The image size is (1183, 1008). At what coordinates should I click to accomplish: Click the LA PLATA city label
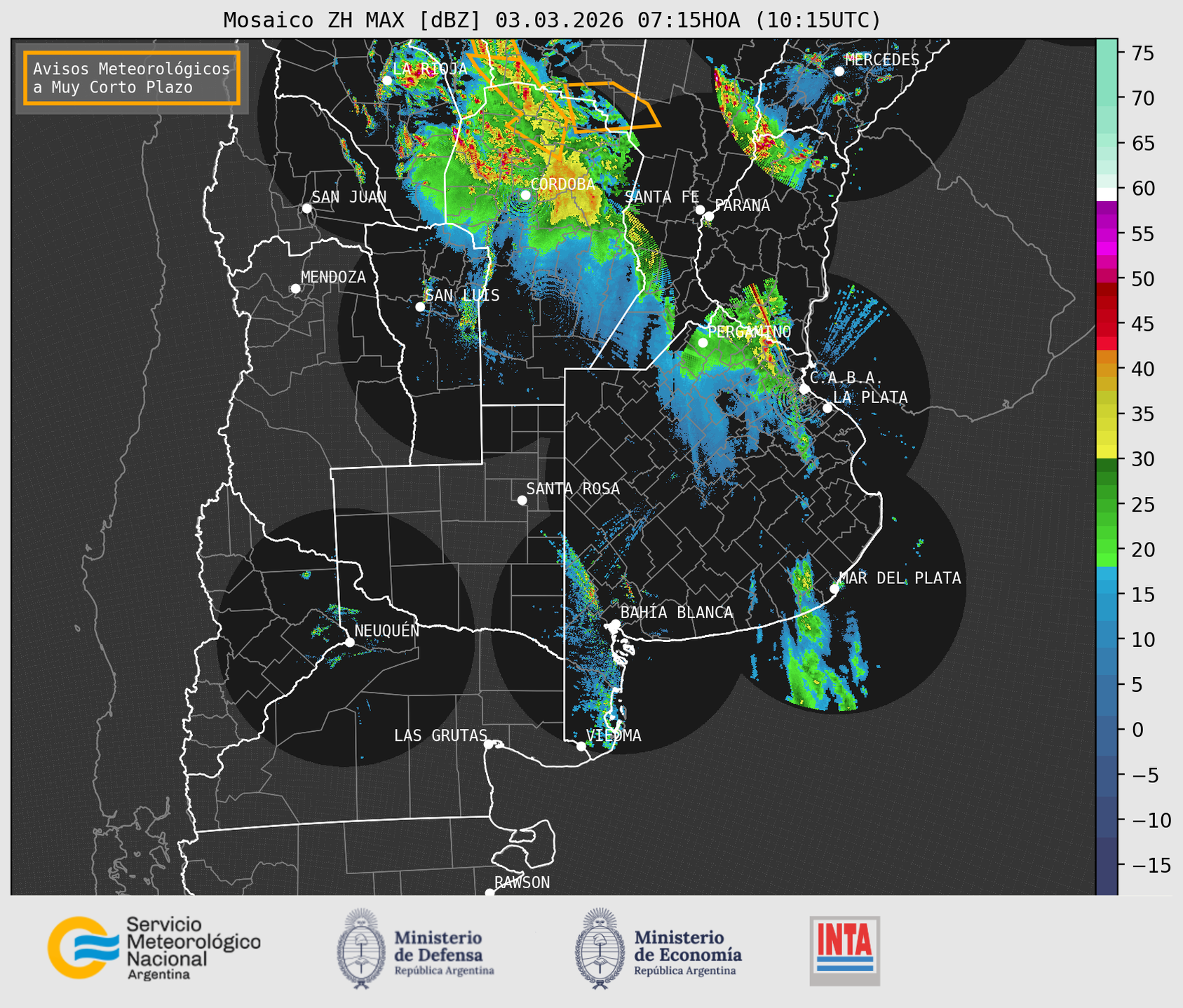870,397
